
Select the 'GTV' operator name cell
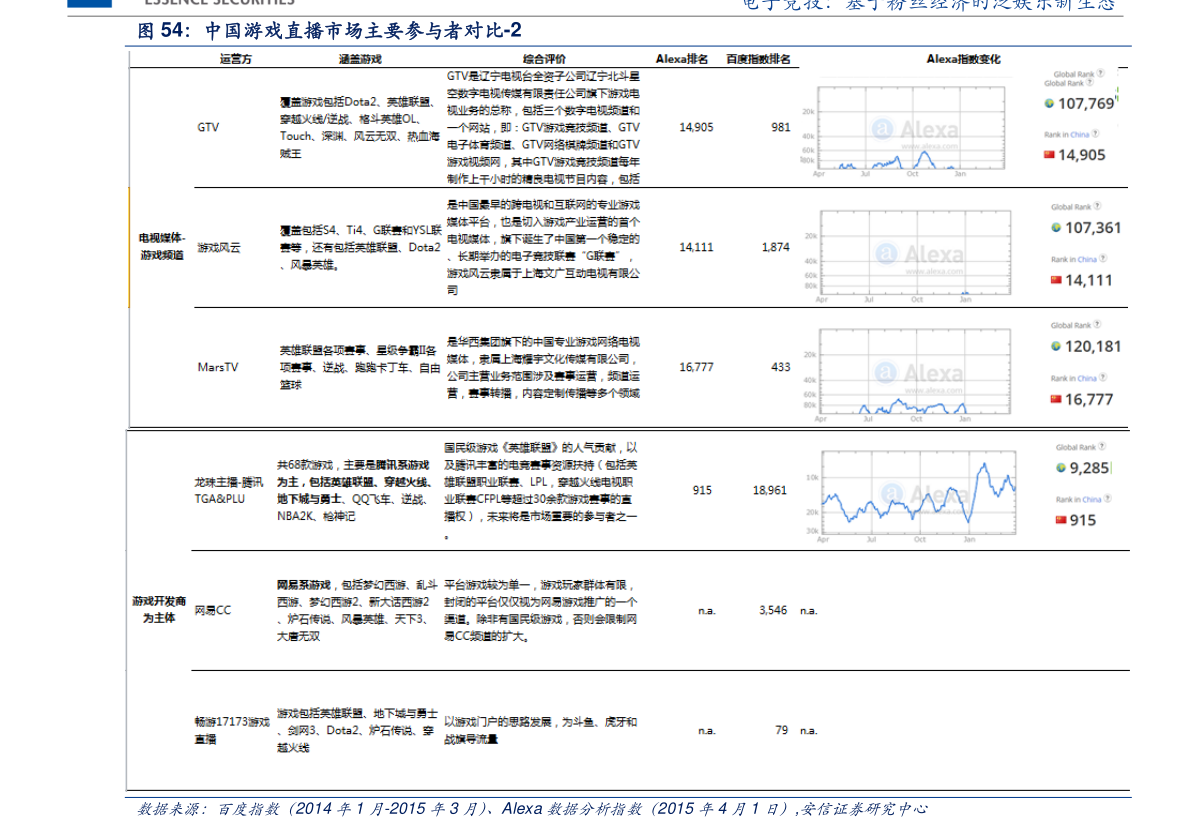tap(208, 128)
